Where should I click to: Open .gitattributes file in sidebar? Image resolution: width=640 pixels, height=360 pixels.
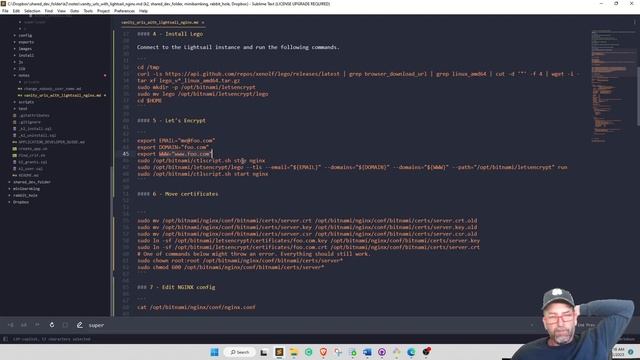[x=34, y=116]
